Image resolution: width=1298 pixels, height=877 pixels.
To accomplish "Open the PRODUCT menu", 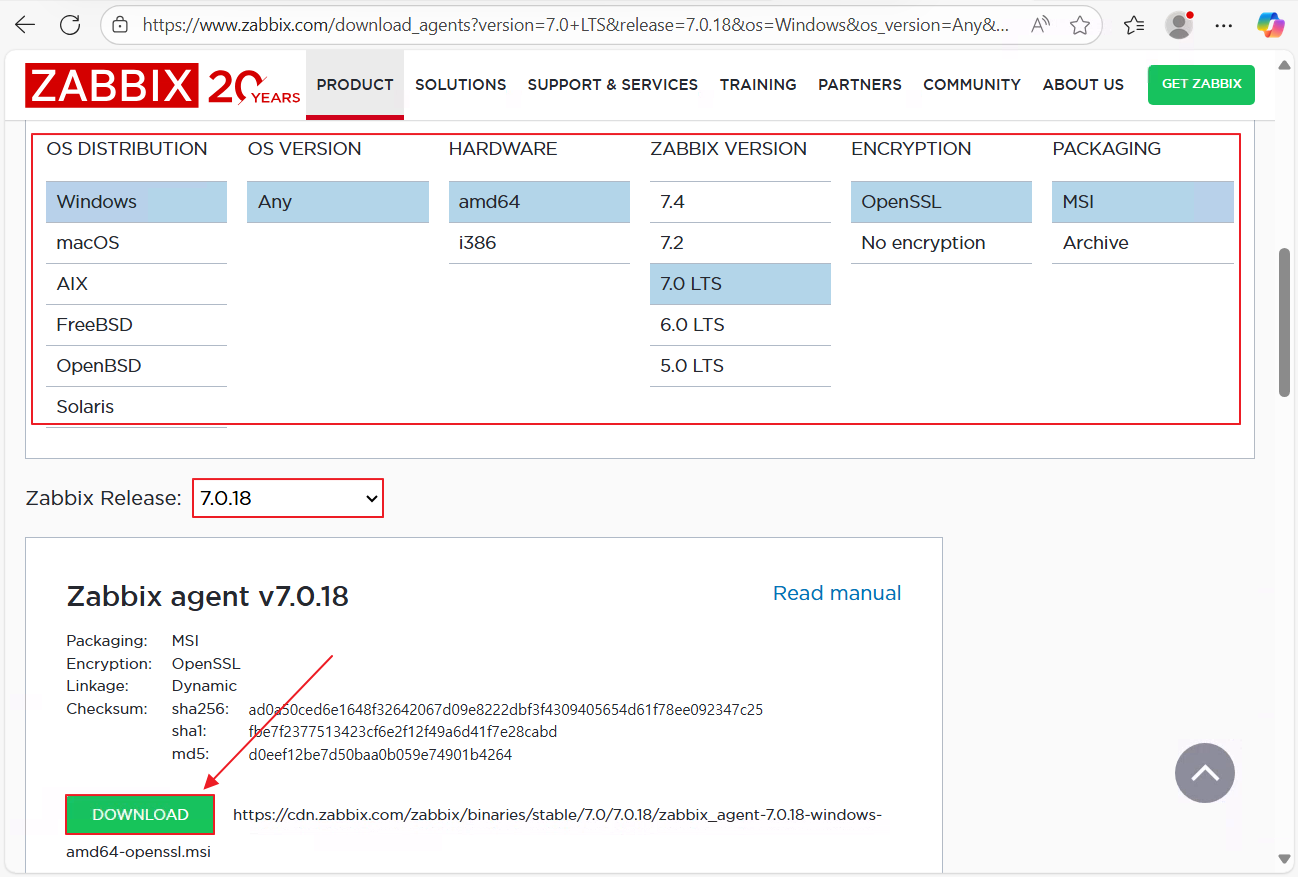I will (355, 84).
